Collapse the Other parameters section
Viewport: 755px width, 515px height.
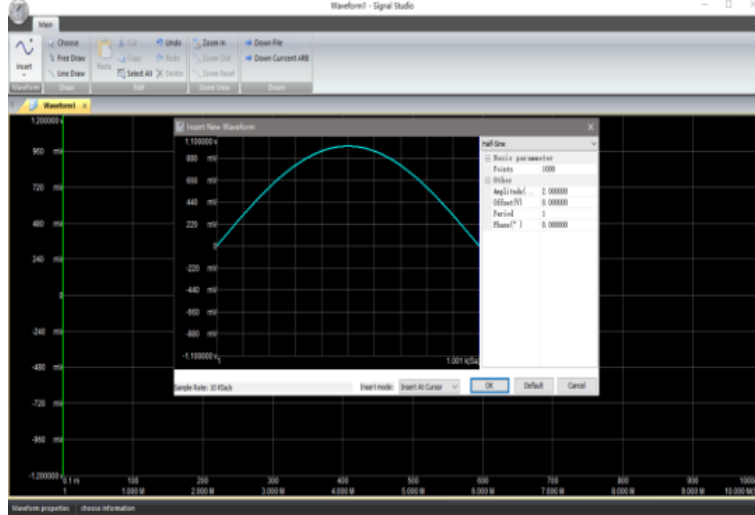point(487,180)
